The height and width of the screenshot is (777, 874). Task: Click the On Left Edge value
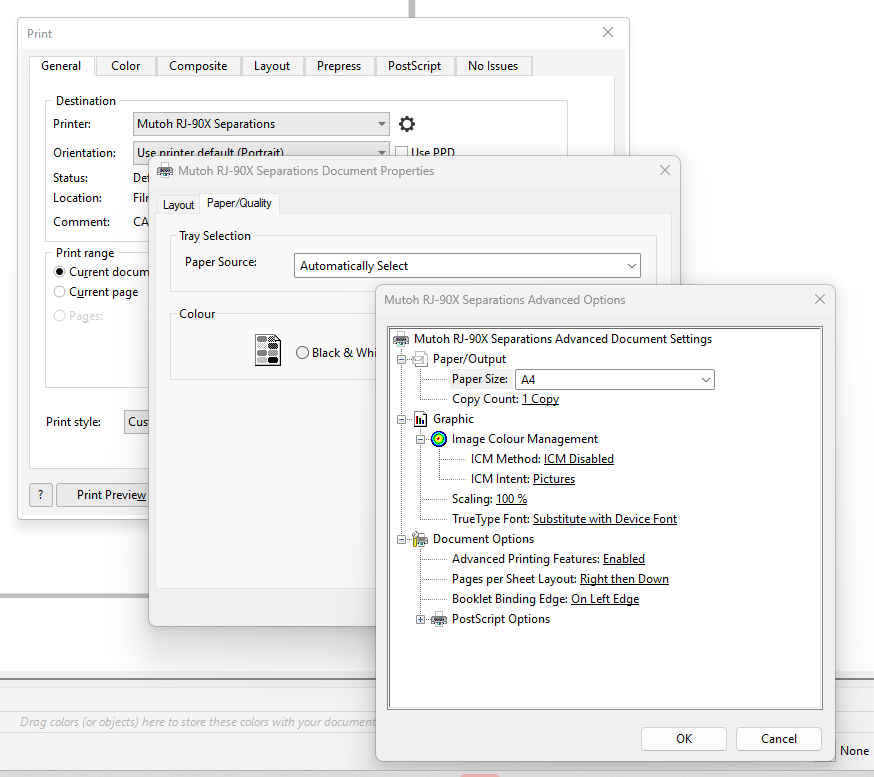(x=605, y=599)
